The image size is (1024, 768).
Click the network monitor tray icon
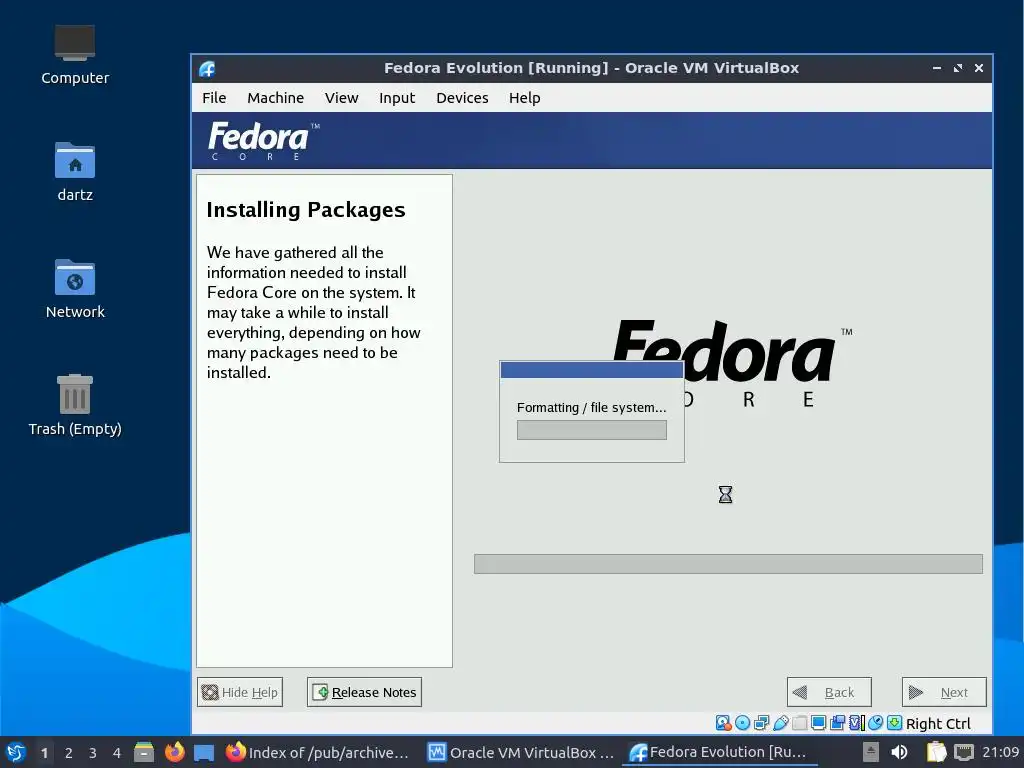(x=963, y=752)
